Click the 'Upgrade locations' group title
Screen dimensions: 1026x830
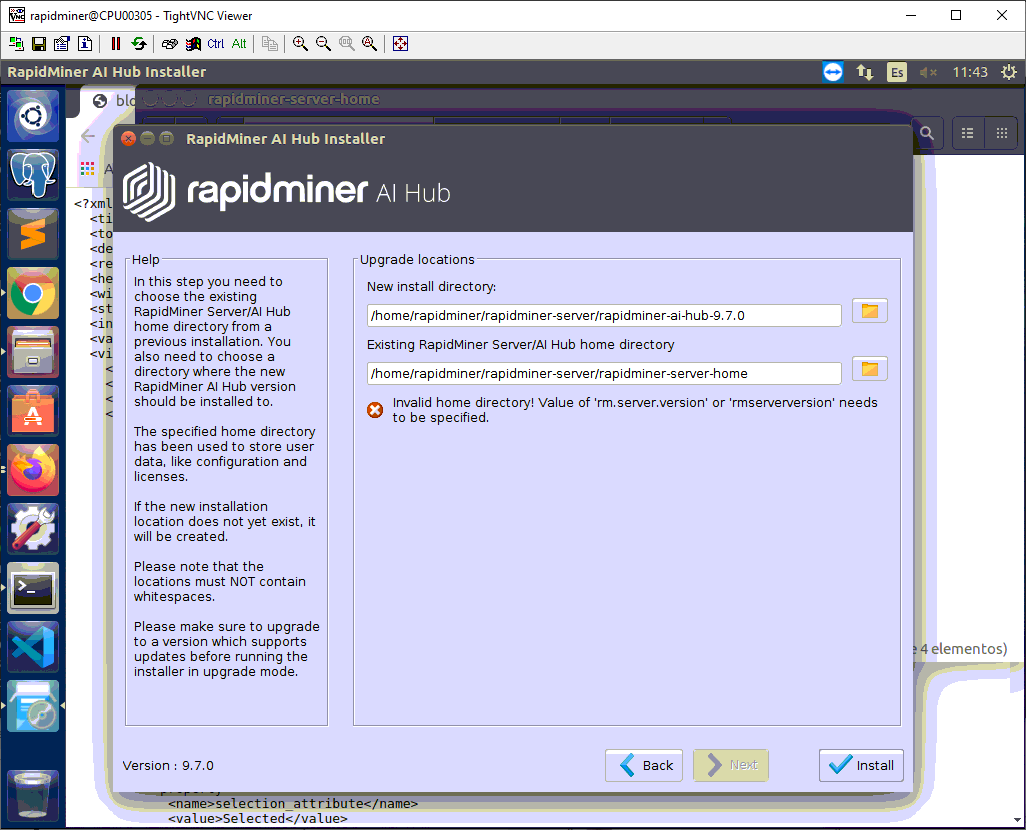(417, 260)
